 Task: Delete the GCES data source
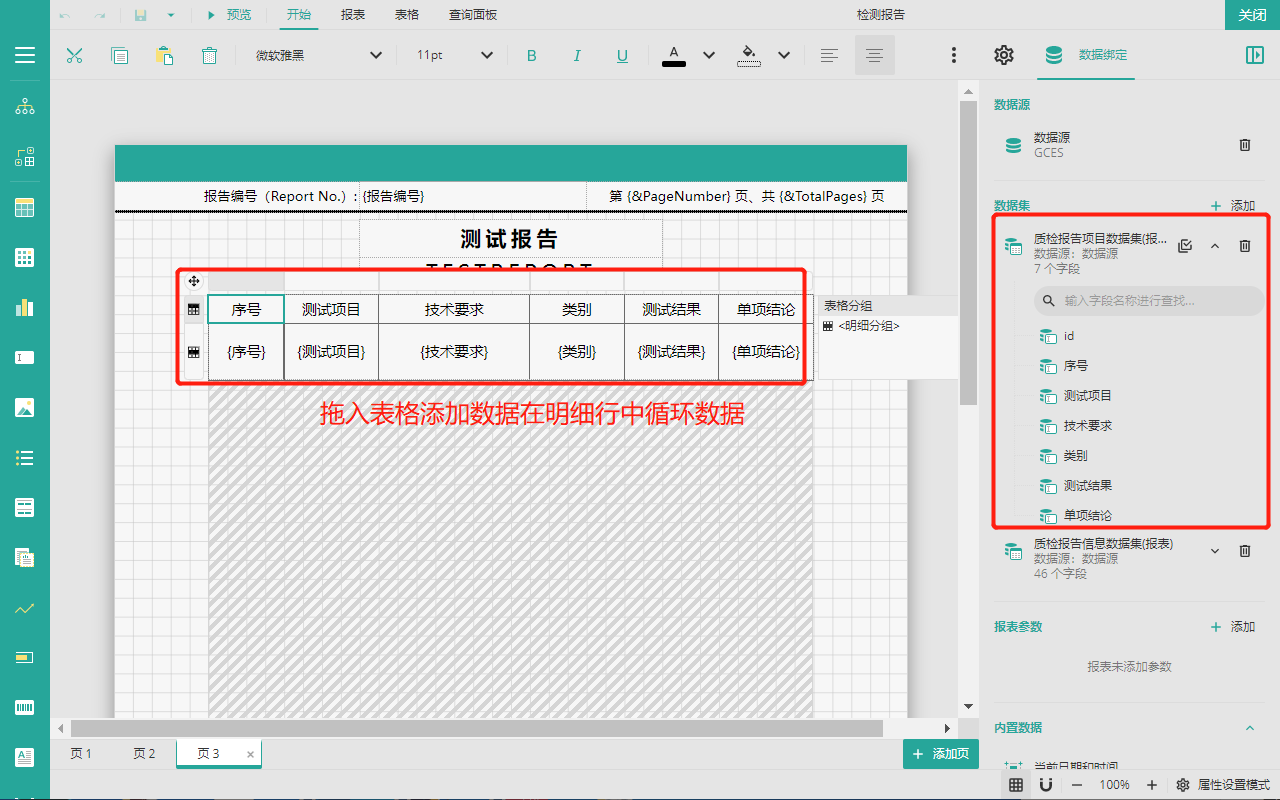(1245, 145)
